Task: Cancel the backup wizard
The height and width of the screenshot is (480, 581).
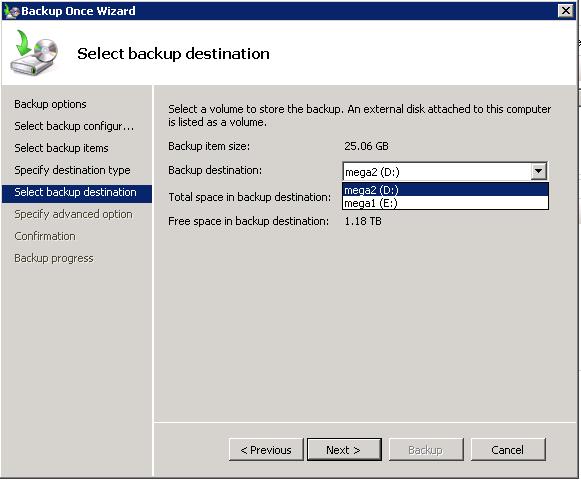Action: point(508,450)
